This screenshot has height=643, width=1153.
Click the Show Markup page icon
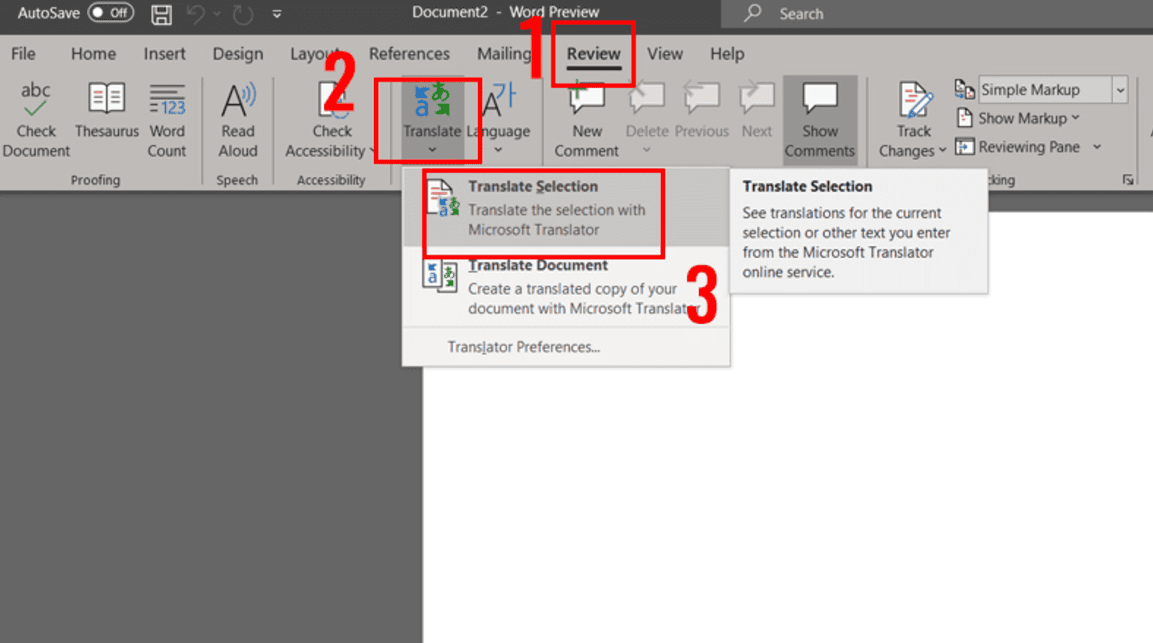(965, 118)
